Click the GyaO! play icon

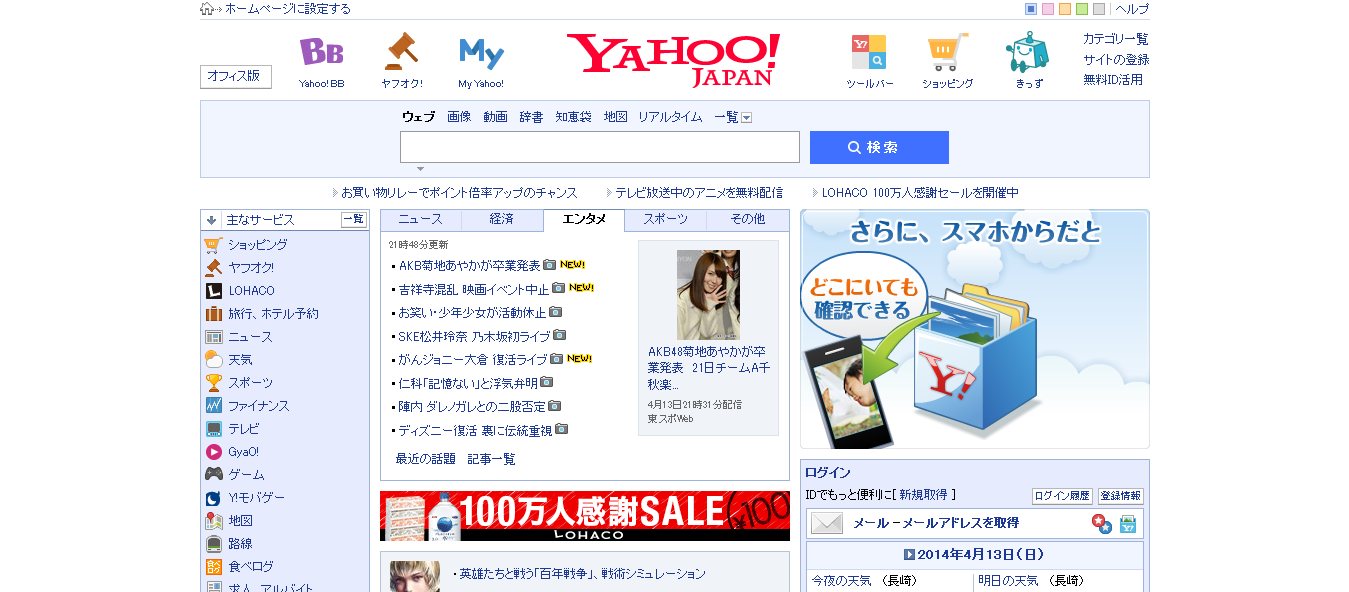pos(213,452)
